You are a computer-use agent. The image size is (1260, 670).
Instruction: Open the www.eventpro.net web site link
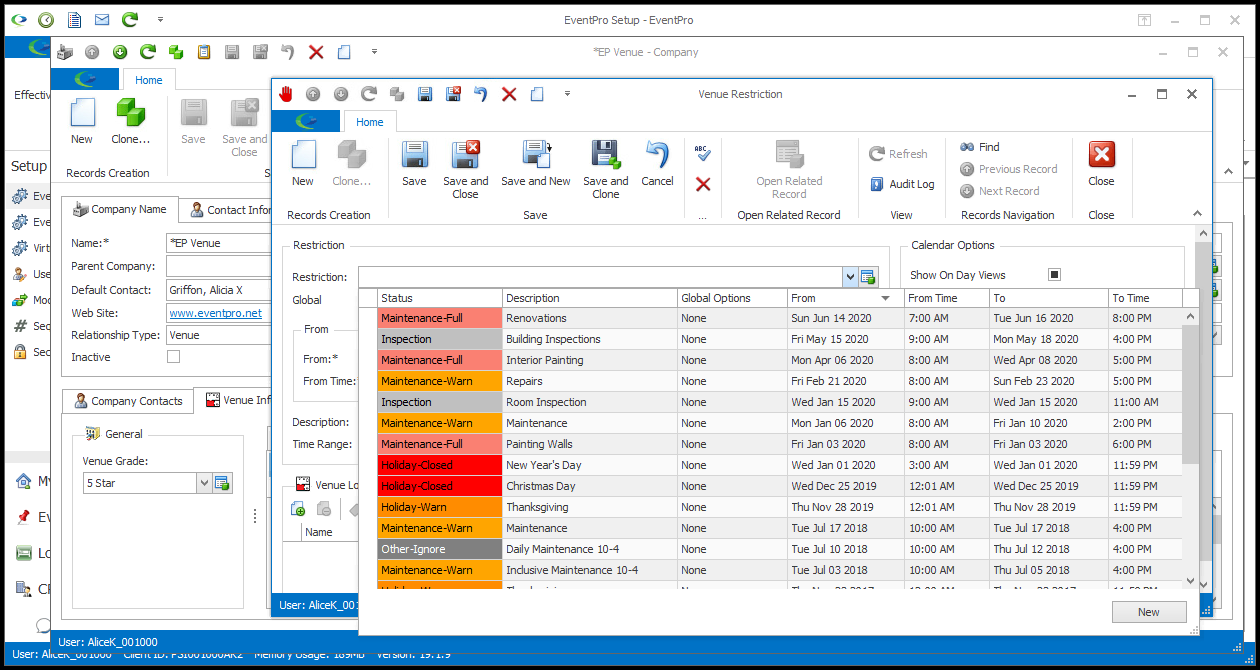click(x=216, y=313)
